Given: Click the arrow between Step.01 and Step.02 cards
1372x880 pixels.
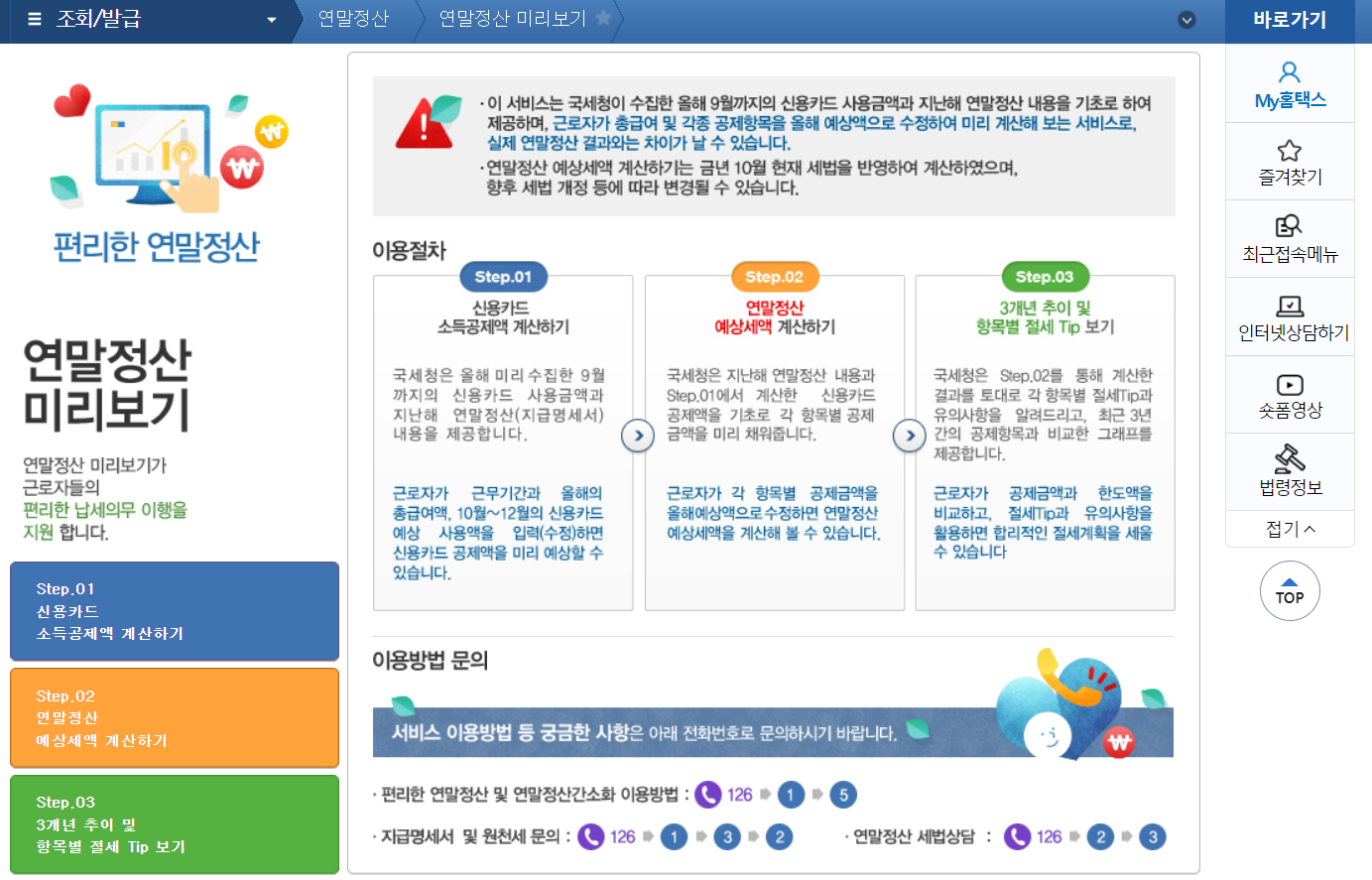Looking at the screenshot, I should 638,436.
